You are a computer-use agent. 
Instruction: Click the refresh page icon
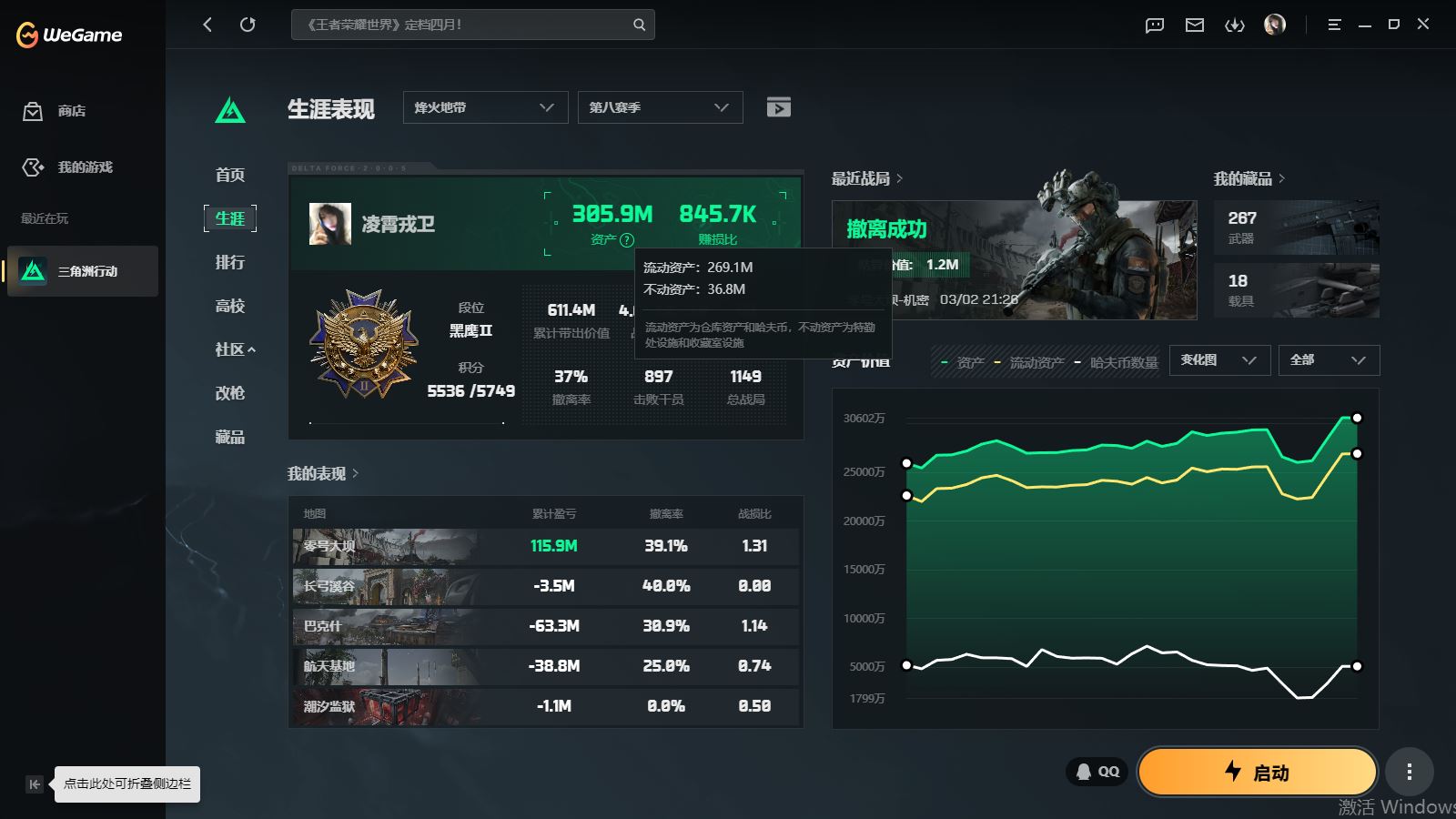248,25
